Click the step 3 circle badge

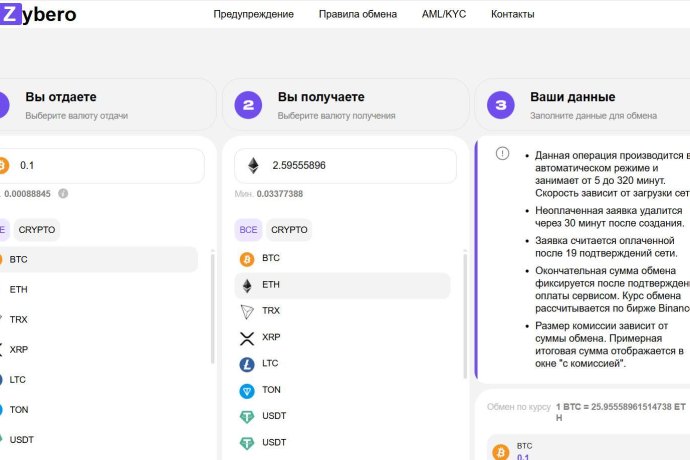500,105
